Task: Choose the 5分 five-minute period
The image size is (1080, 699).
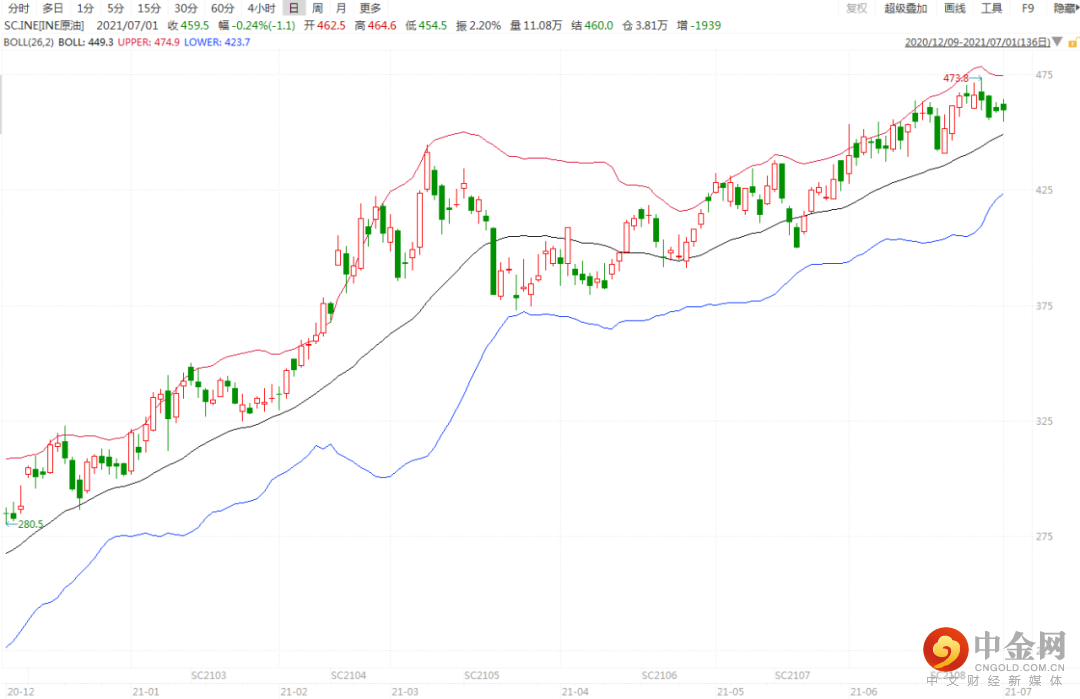Action: tap(115, 8)
